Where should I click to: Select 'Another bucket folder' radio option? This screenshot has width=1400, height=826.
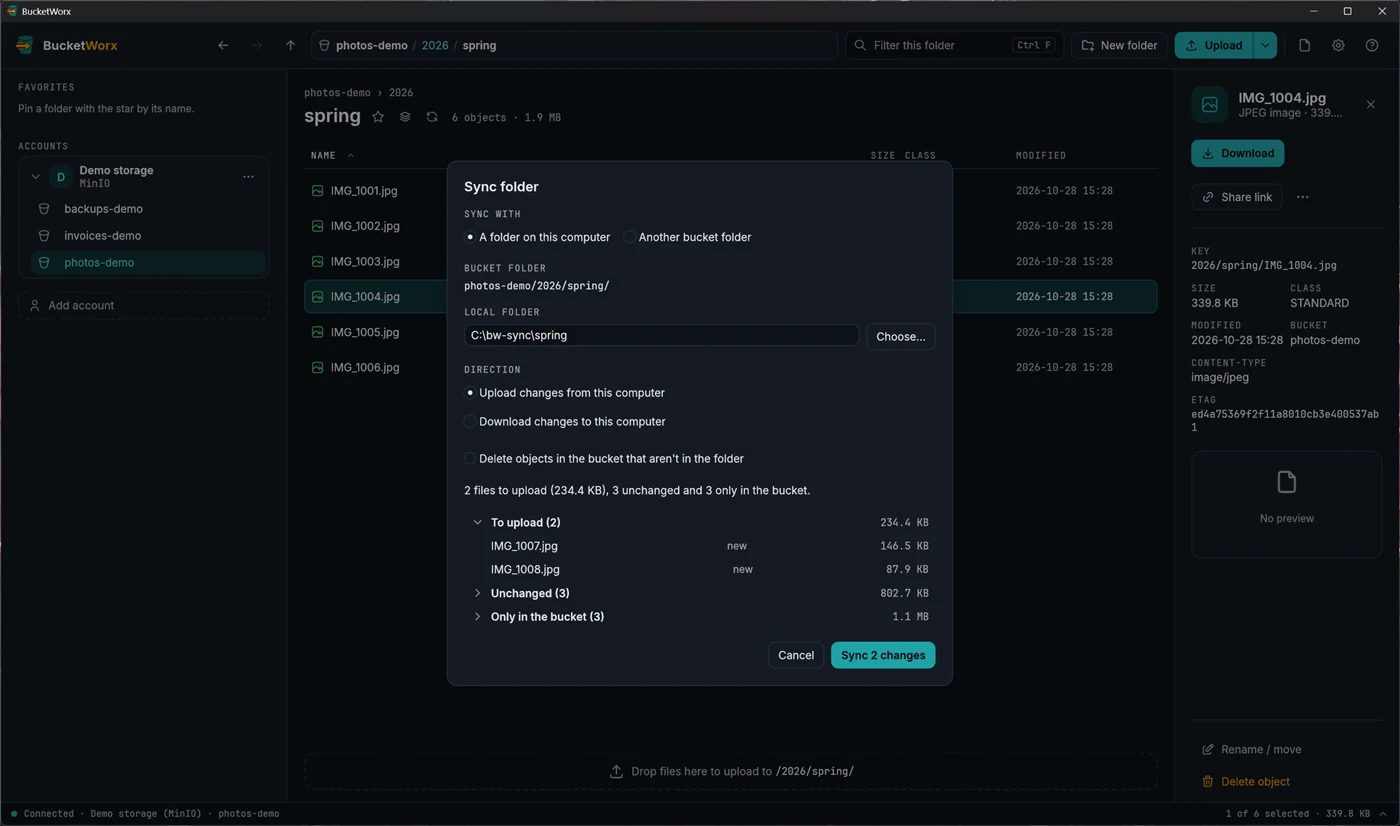click(x=629, y=237)
